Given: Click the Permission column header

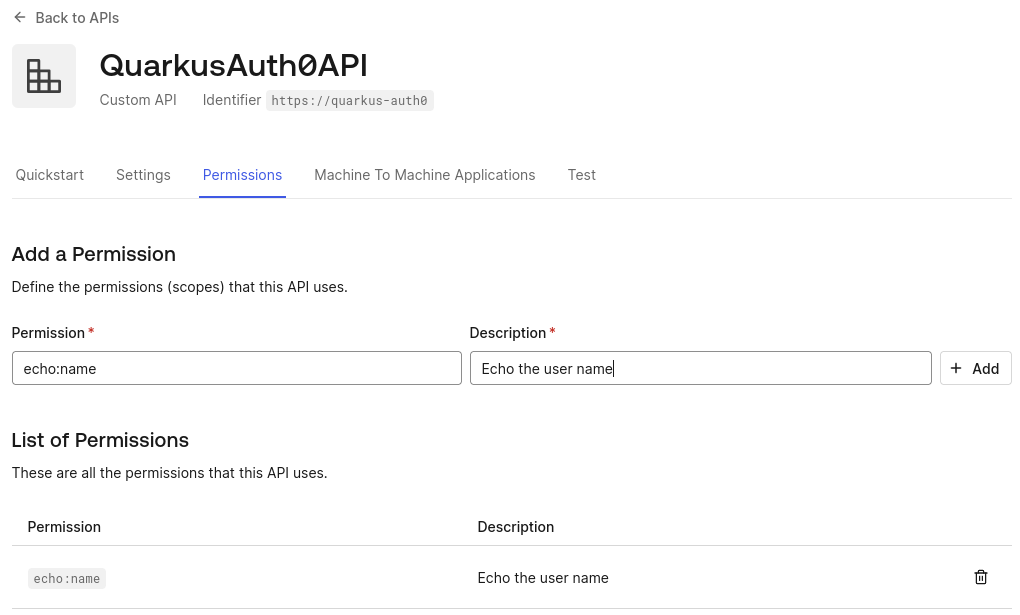Looking at the screenshot, I should (64, 526).
